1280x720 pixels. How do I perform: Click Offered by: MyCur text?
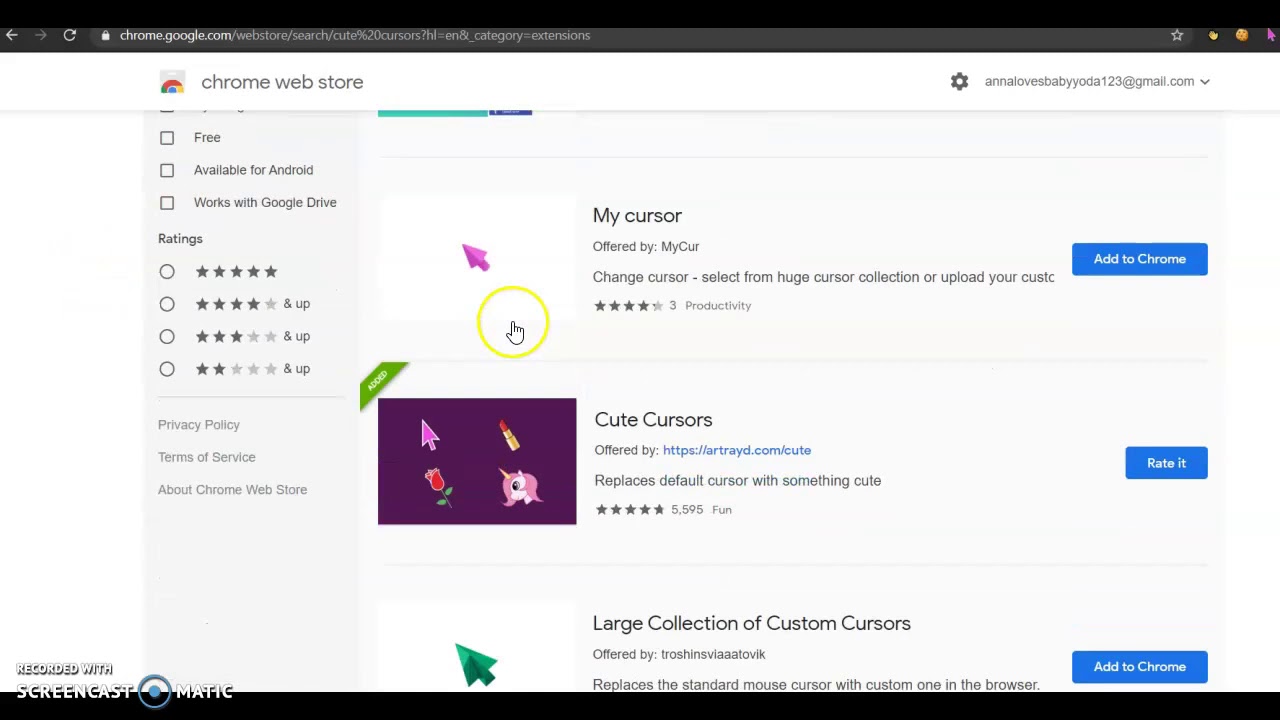click(x=646, y=247)
